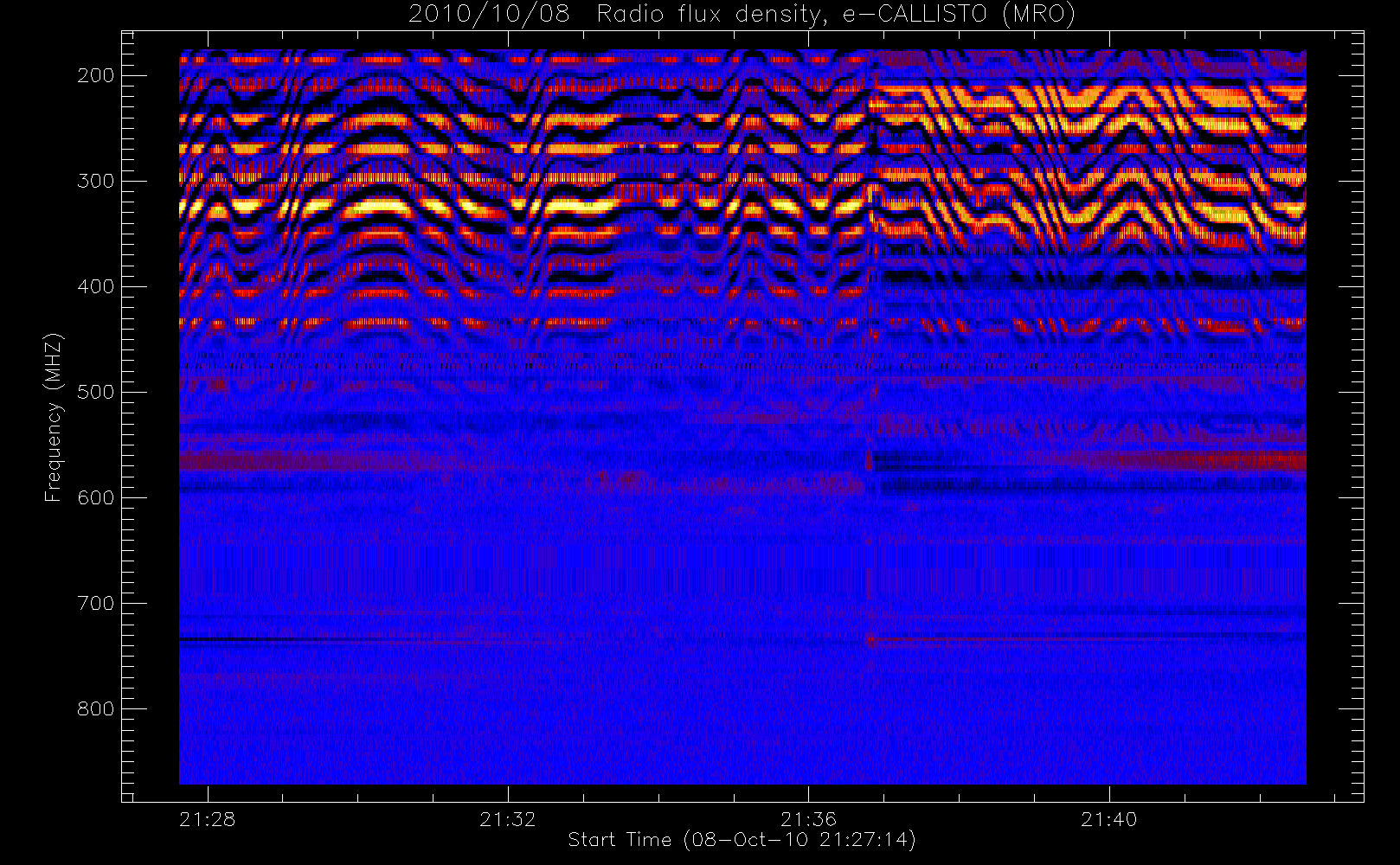Click the 800 frequency tick label
Image resolution: width=1400 pixels, height=865 pixels.
96,708
